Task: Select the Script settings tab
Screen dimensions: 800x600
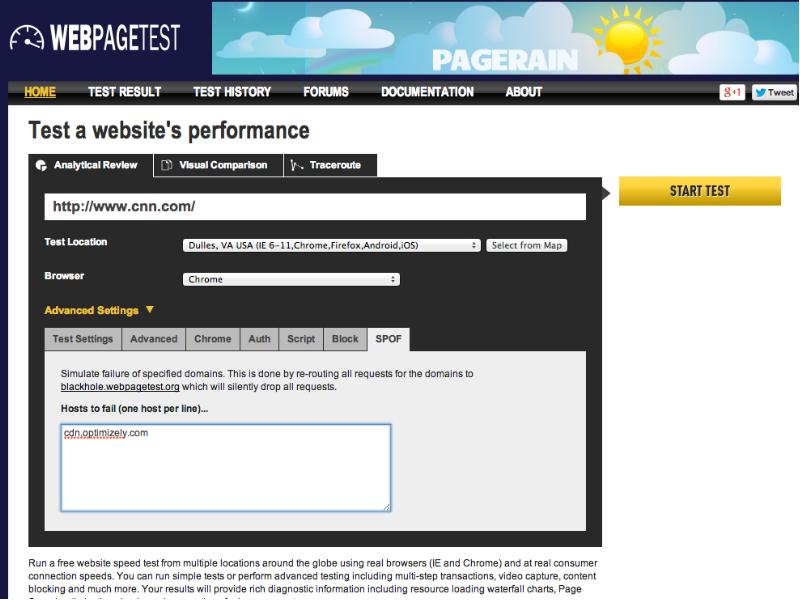Action: 301,339
